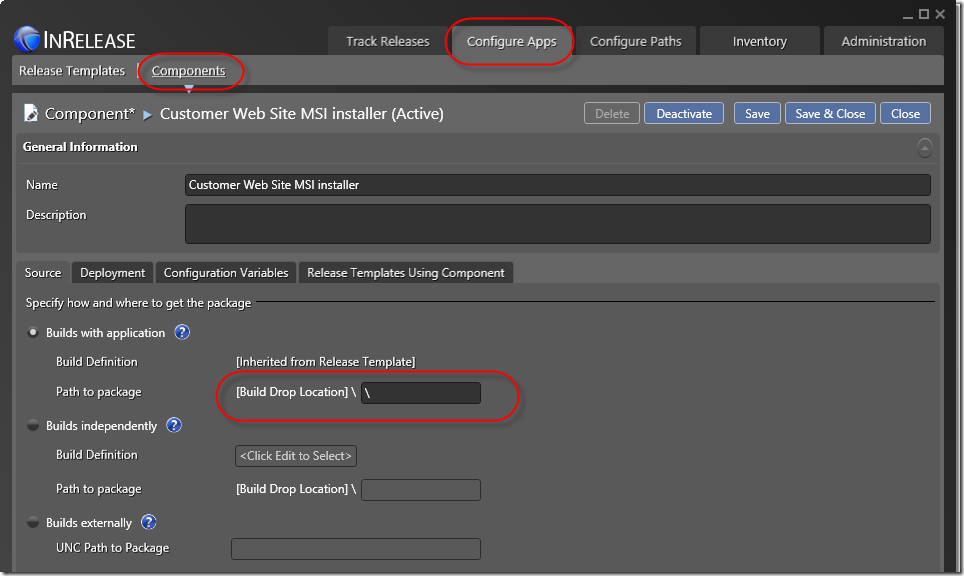Image resolution: width=964 pixels, height=576 pixels.
Task: Open the Inventory tab
Action: coord(760,41)
